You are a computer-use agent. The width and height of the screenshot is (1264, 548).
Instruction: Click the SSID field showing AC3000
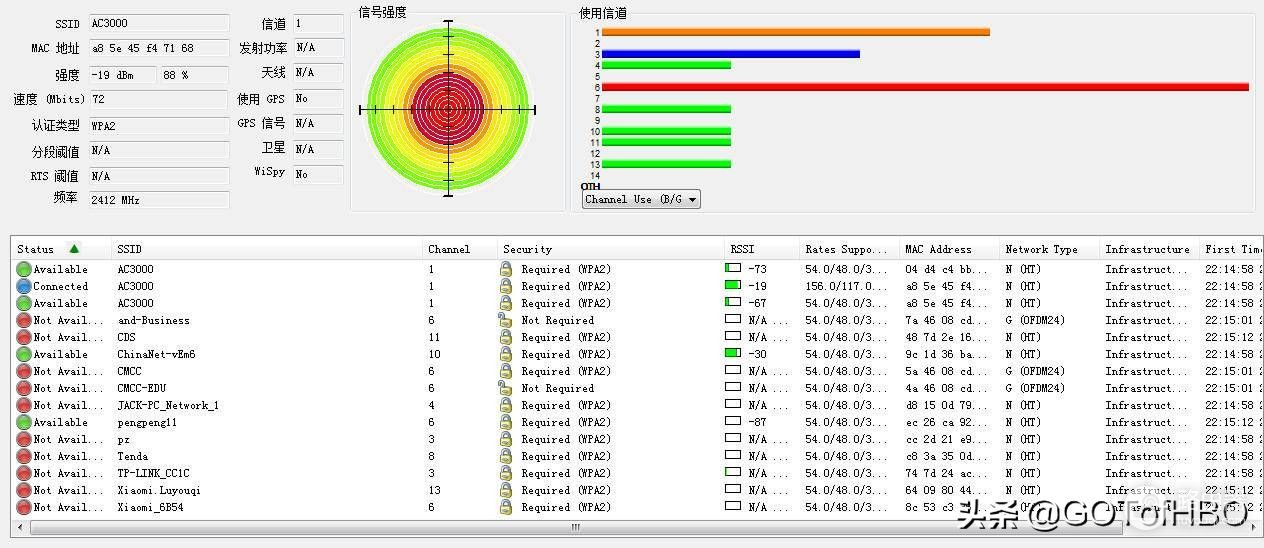click(x=157, y=23)
